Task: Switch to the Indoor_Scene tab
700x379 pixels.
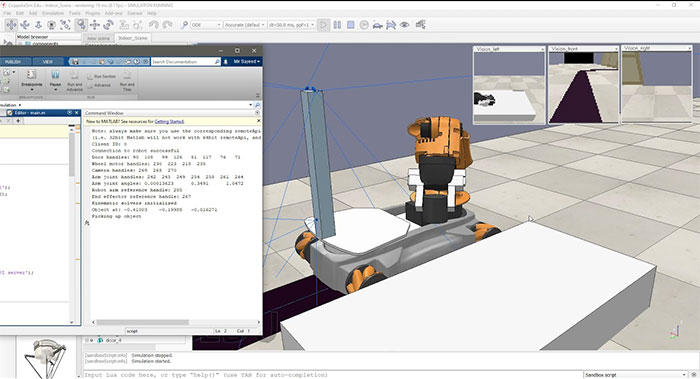Action: [x=133, y=38]
